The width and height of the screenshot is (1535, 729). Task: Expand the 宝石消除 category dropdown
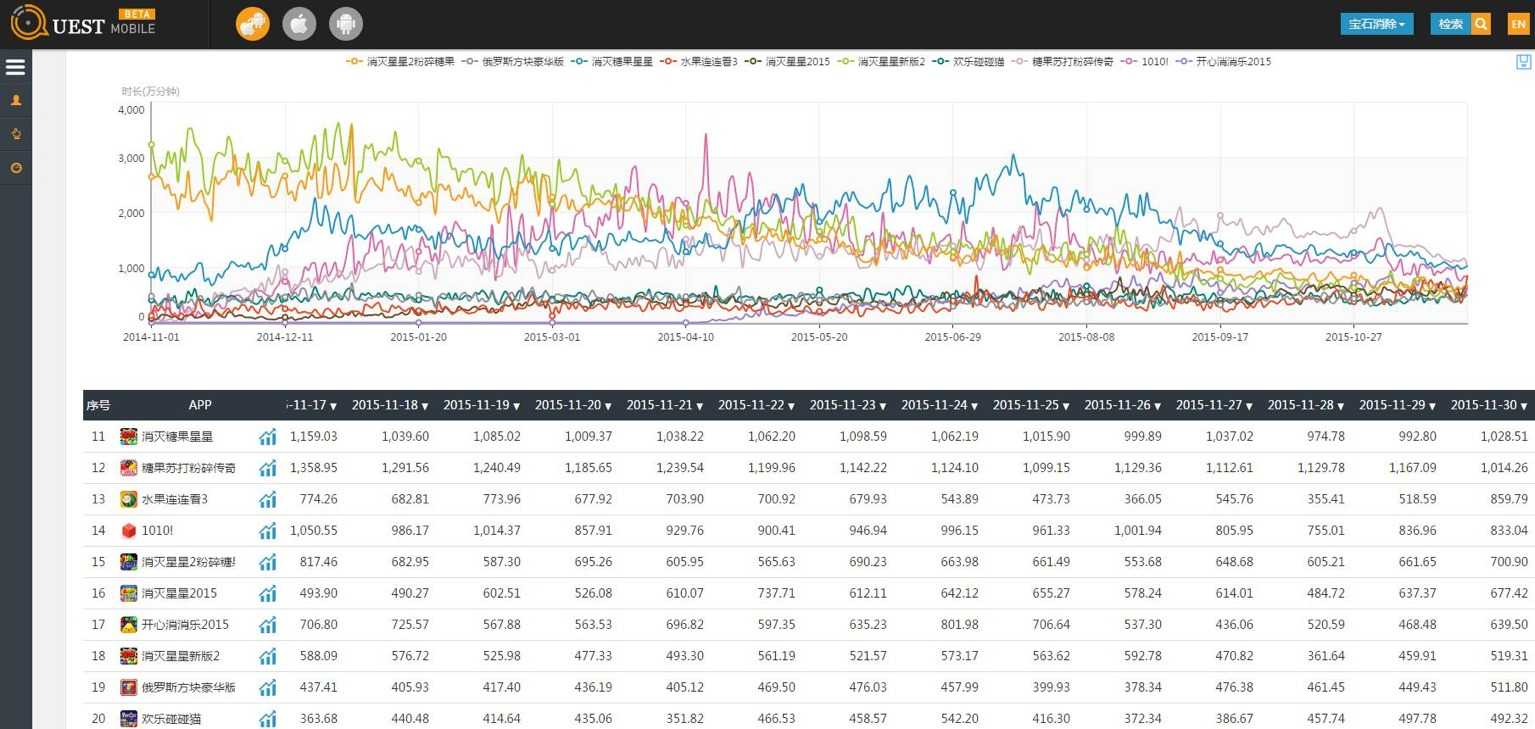point(1376,24)
